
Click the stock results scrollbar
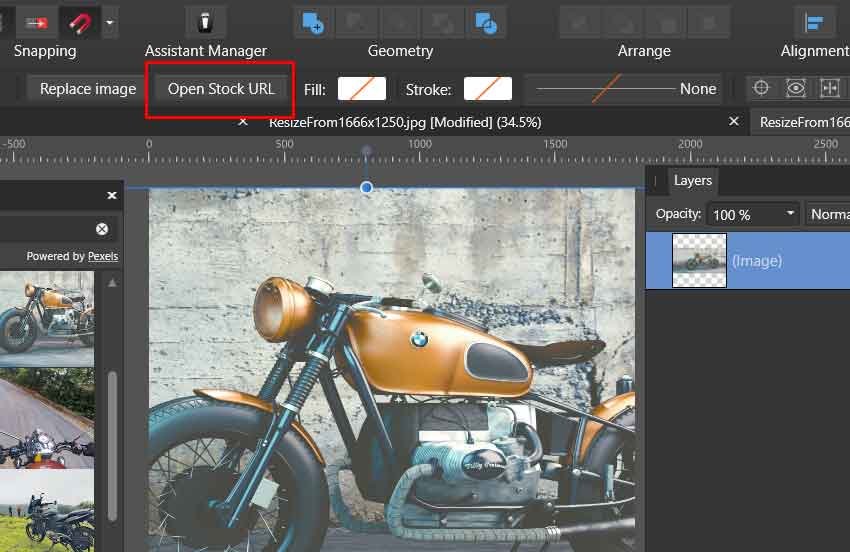click(112, 446)
